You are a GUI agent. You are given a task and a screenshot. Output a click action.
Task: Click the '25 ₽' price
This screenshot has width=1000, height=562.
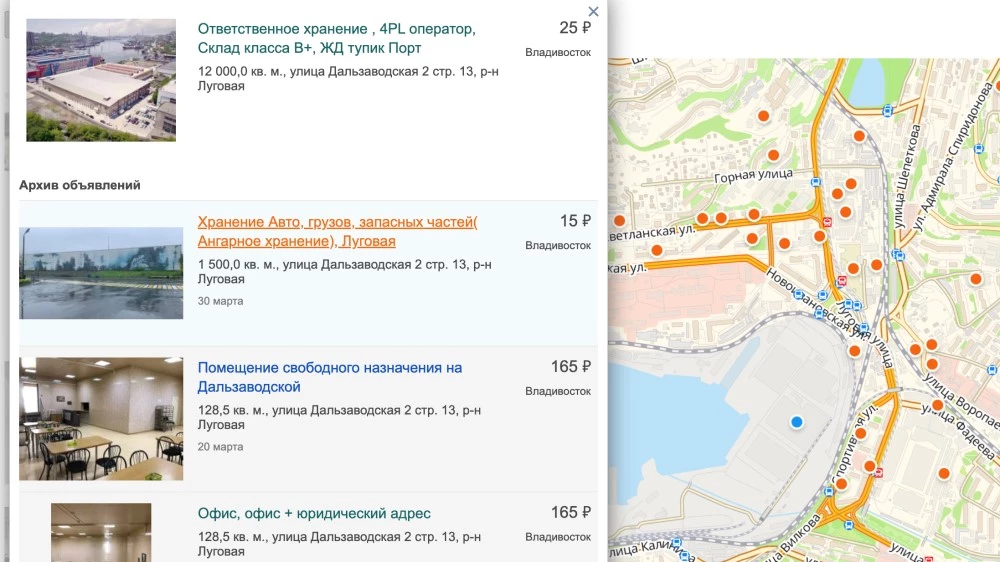point(575,28)
